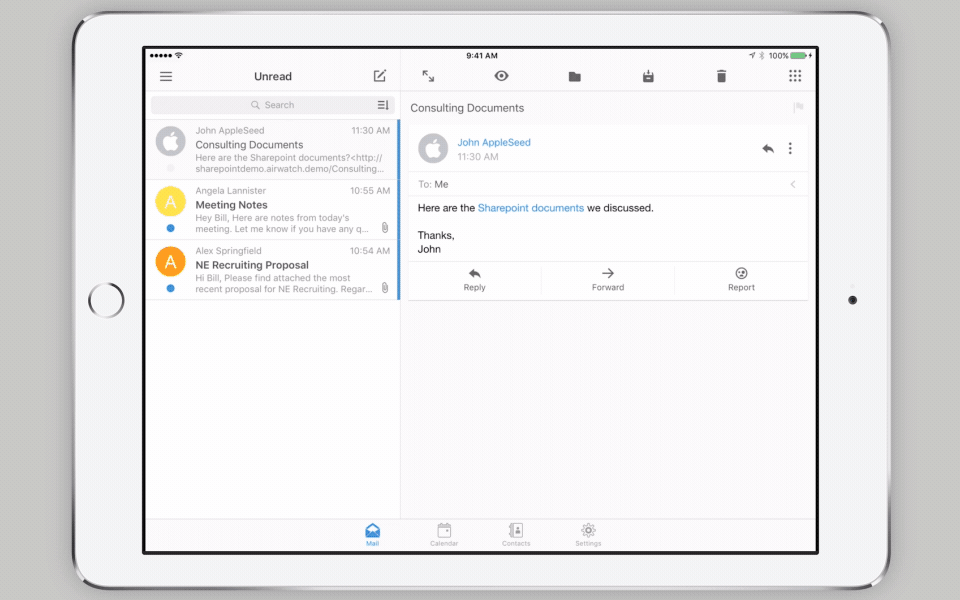Click the reply arrow beside the sender name
Screen dimensions: 960x600
tap(767, 149)
